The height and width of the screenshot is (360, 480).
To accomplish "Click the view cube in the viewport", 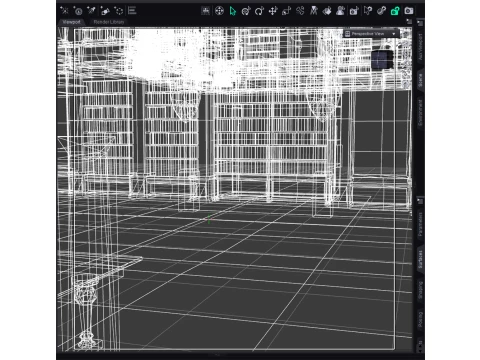I will click(x=382, y=60).
